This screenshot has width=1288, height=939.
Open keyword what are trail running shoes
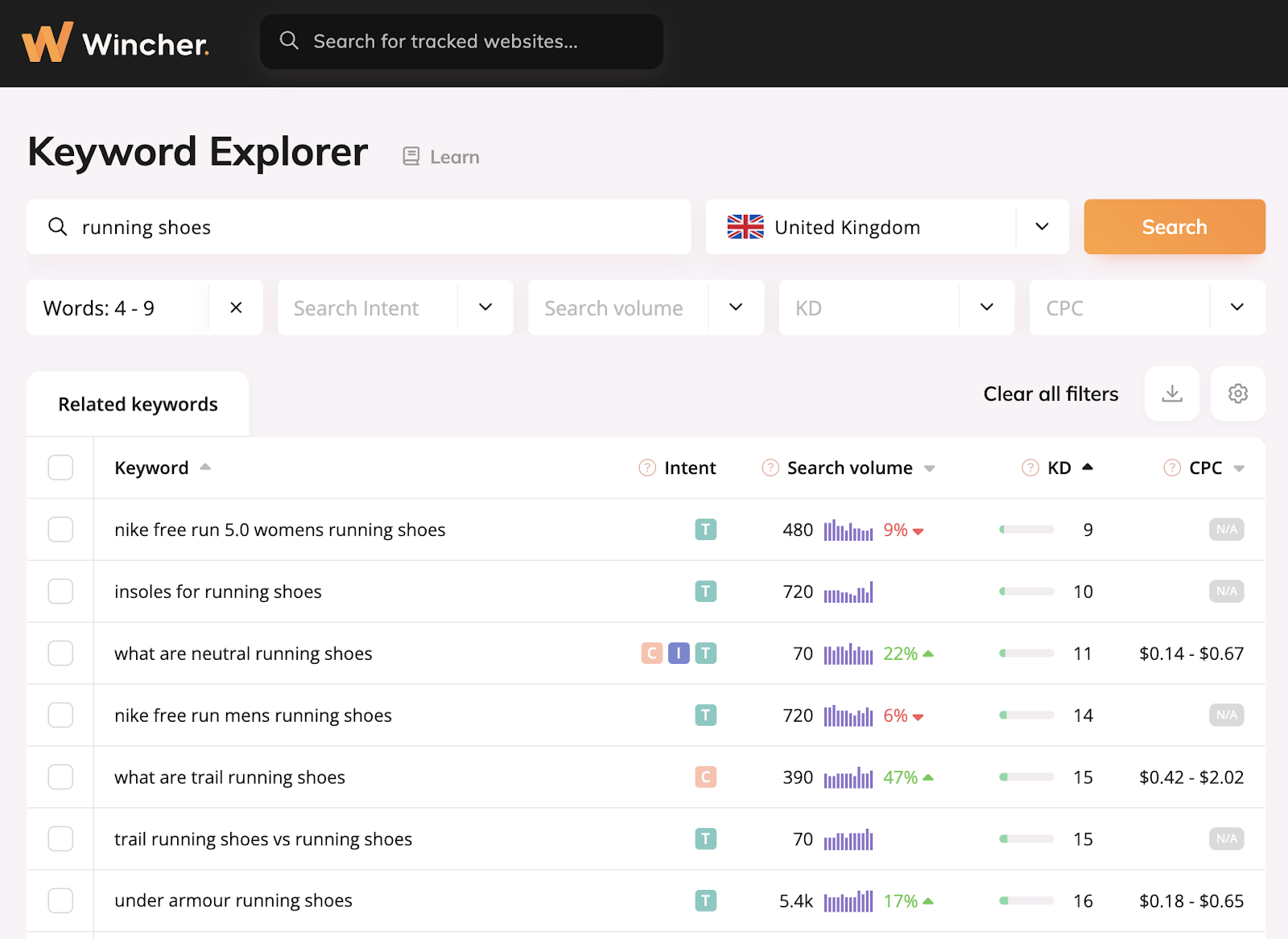(229, 777)
